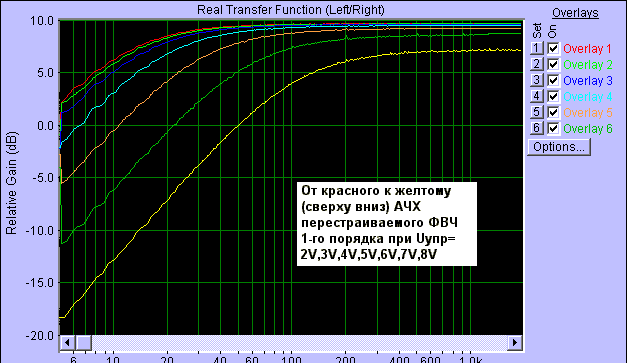
Task: Click the green Overlay 2 label
Action: (588, 65)
